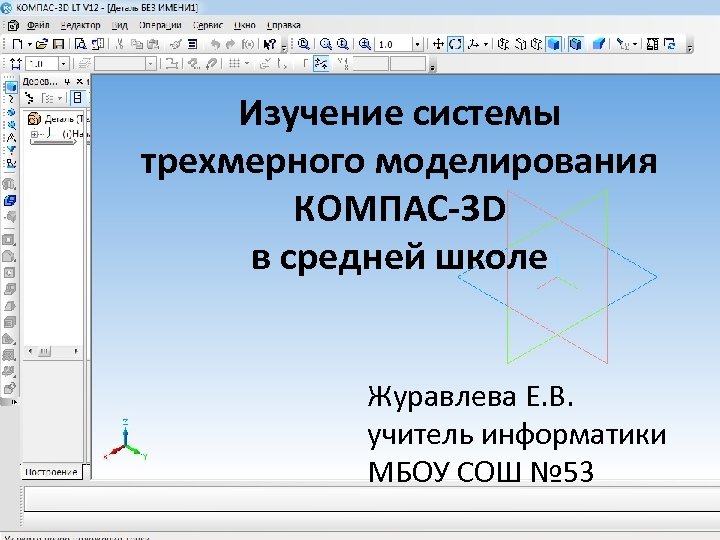The image size is (720, 540).
Task: Select the Pan view cross-arrows tool
Action: (x=438, y=44)
